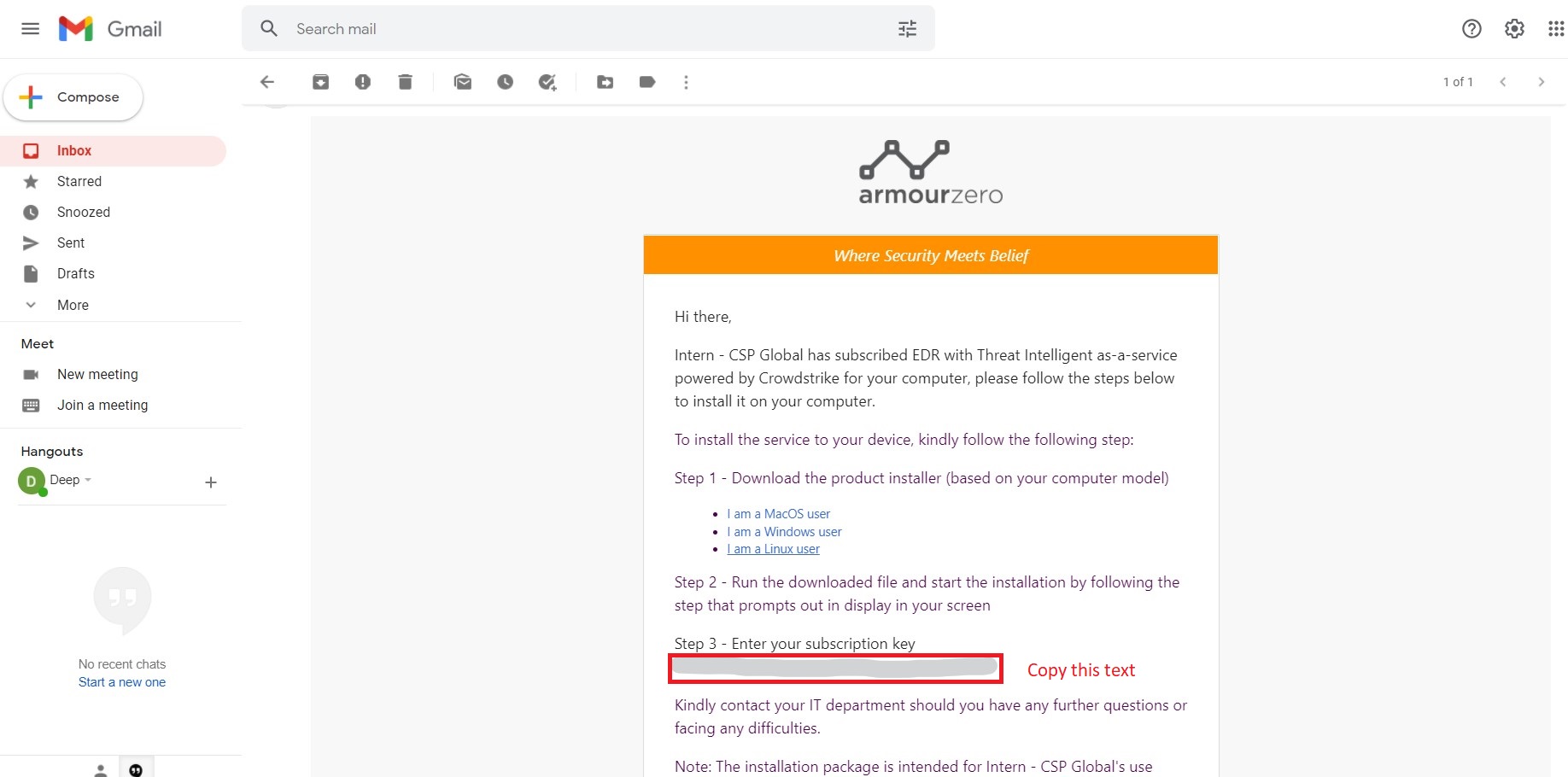Click the Hi there greeting text
1568x777 pixels.
tap(703, 317)
